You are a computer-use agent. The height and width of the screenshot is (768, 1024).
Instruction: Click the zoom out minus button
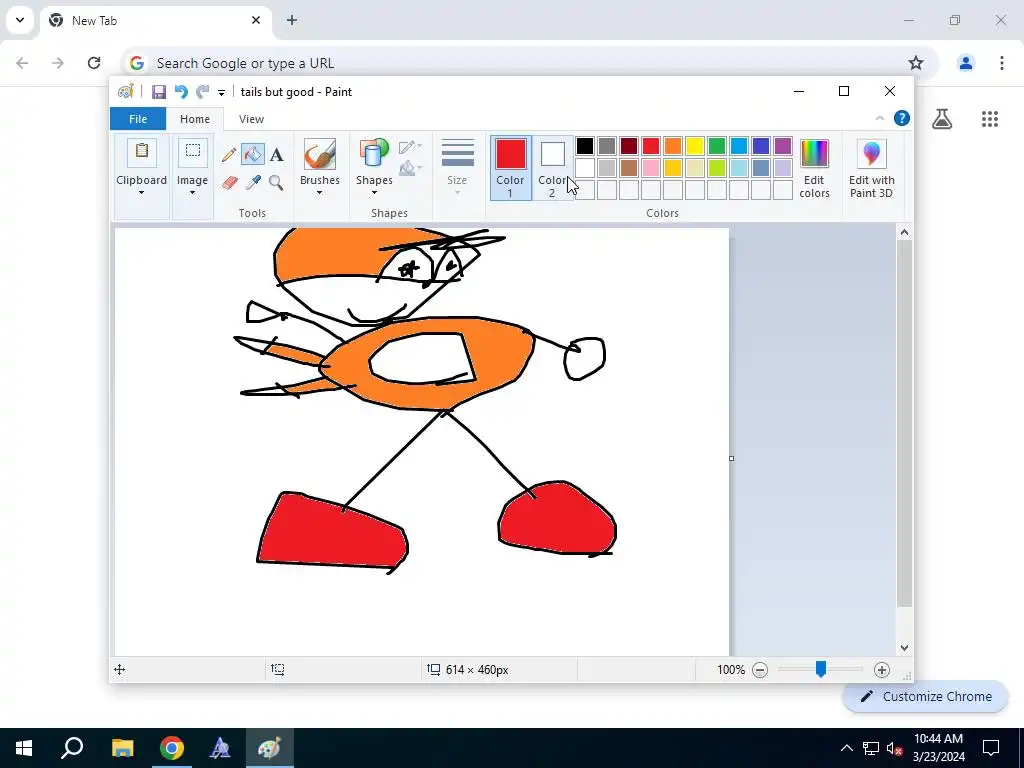(x=760, y=669)
